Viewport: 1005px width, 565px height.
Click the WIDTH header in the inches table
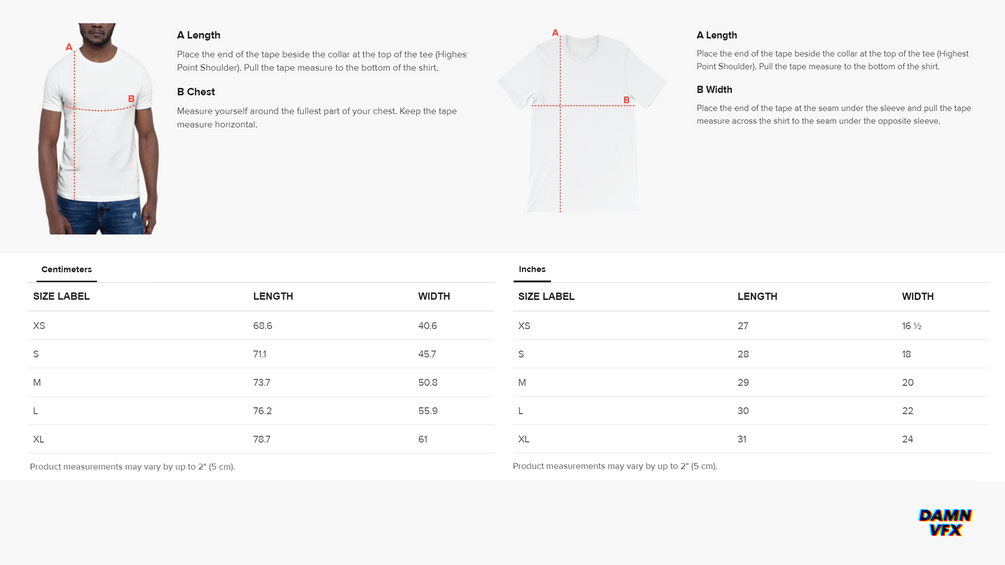917,296
